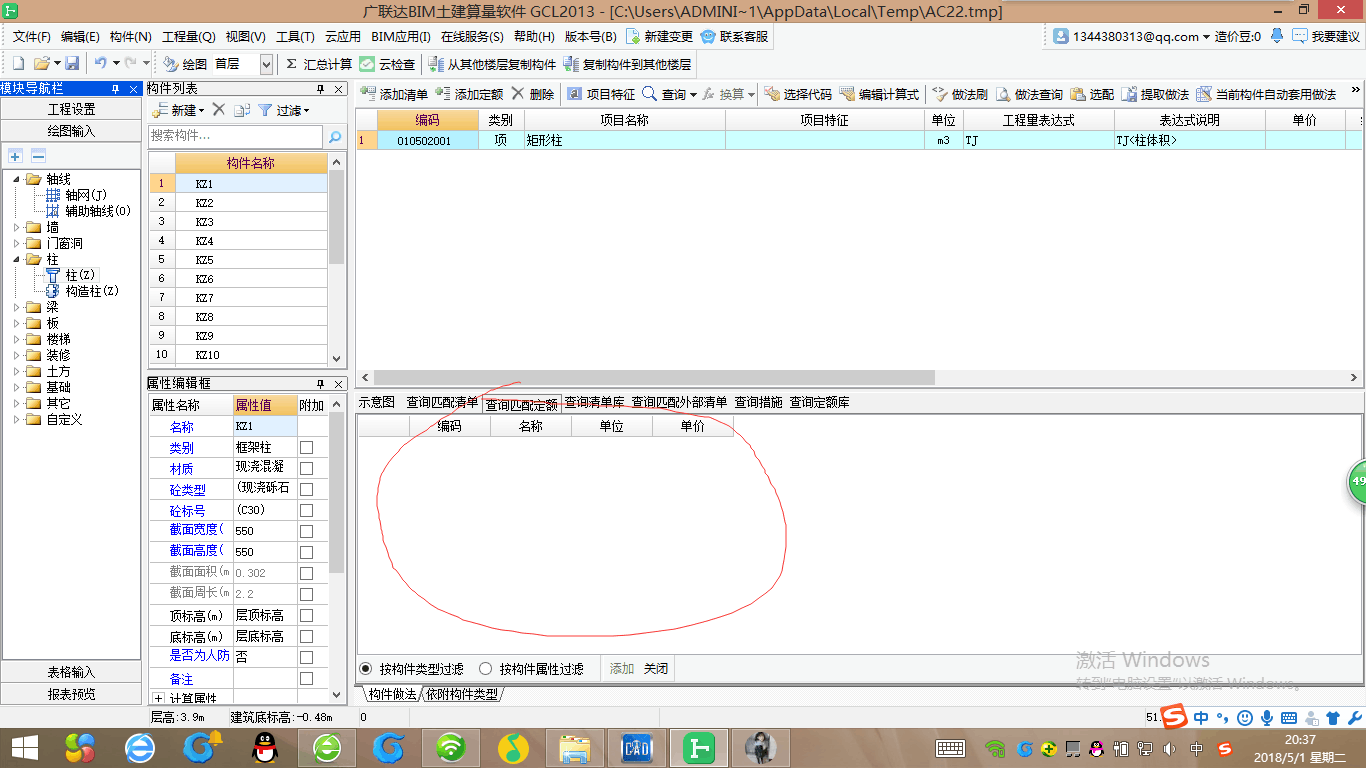Click 从其他楼层复制构件 icon

[x=436, y=64]
